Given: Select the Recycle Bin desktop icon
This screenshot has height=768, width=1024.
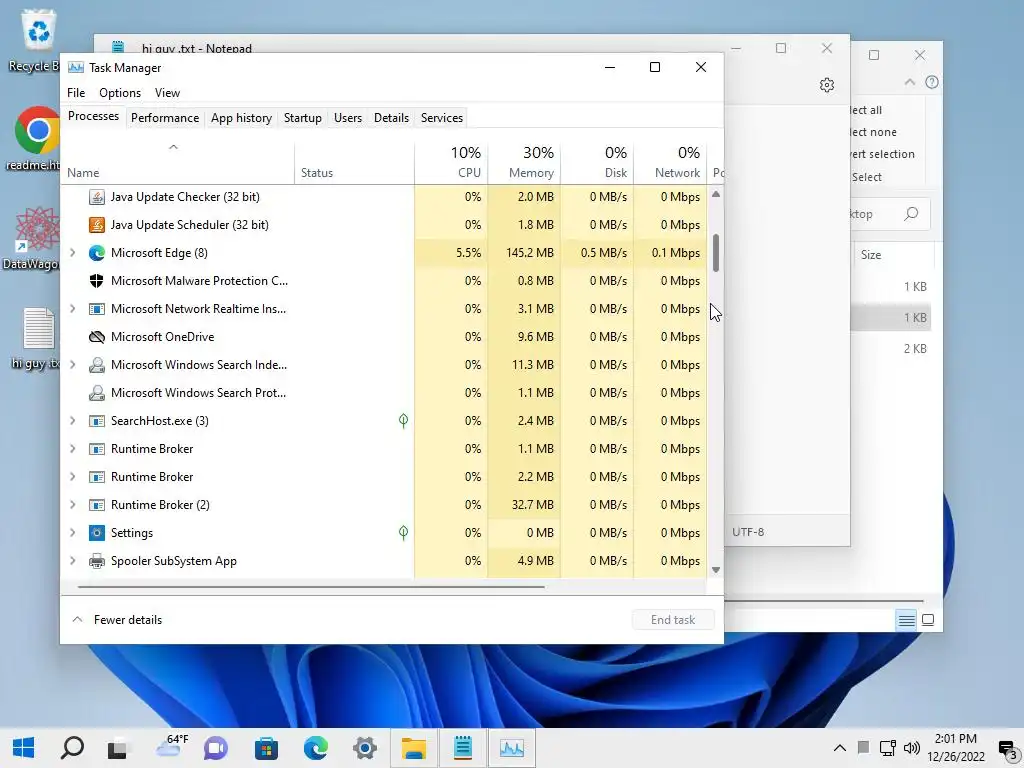Looking at the screenshot, I should pos(37,40).
